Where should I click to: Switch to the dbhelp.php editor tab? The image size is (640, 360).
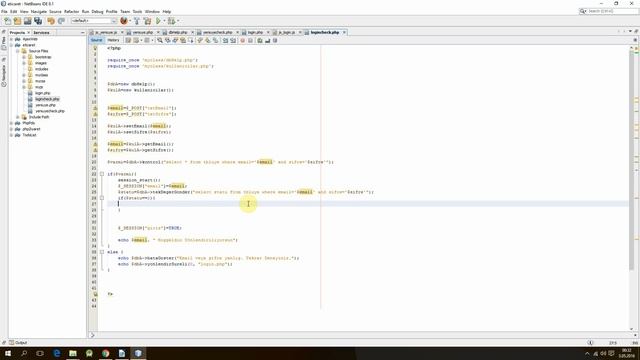coord(178,32)
